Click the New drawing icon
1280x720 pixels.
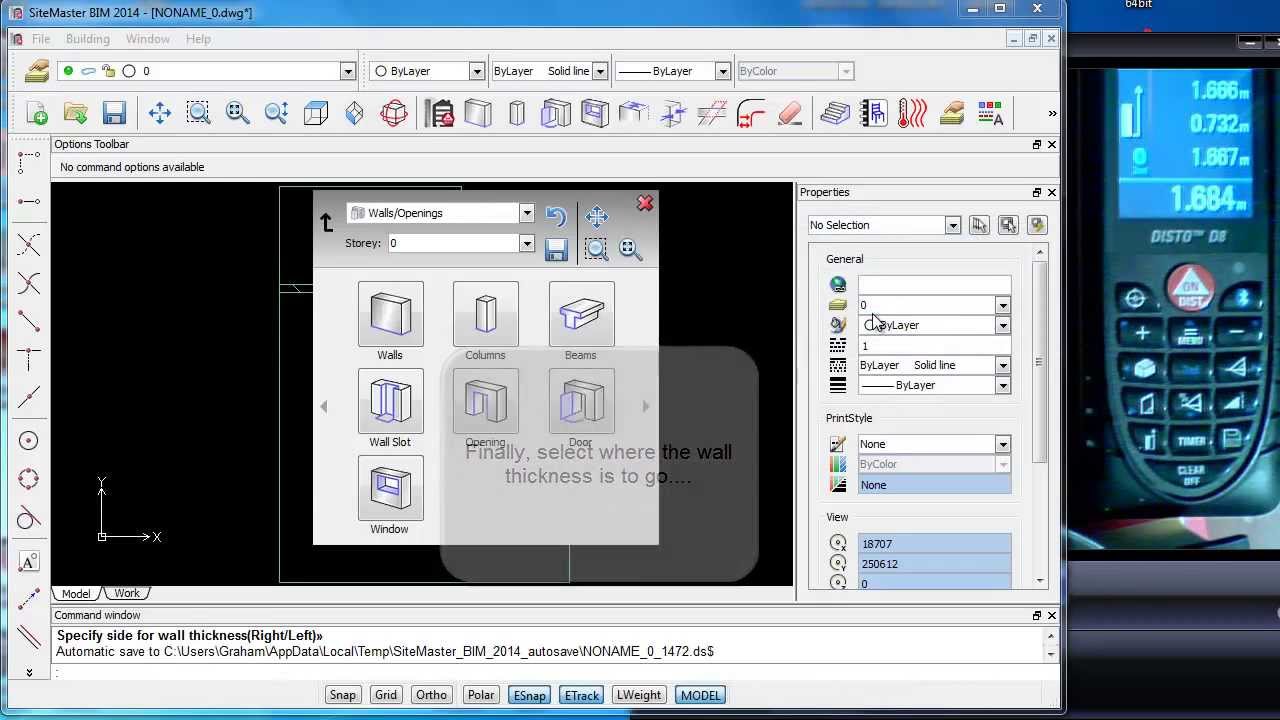[x=36, y=113]
